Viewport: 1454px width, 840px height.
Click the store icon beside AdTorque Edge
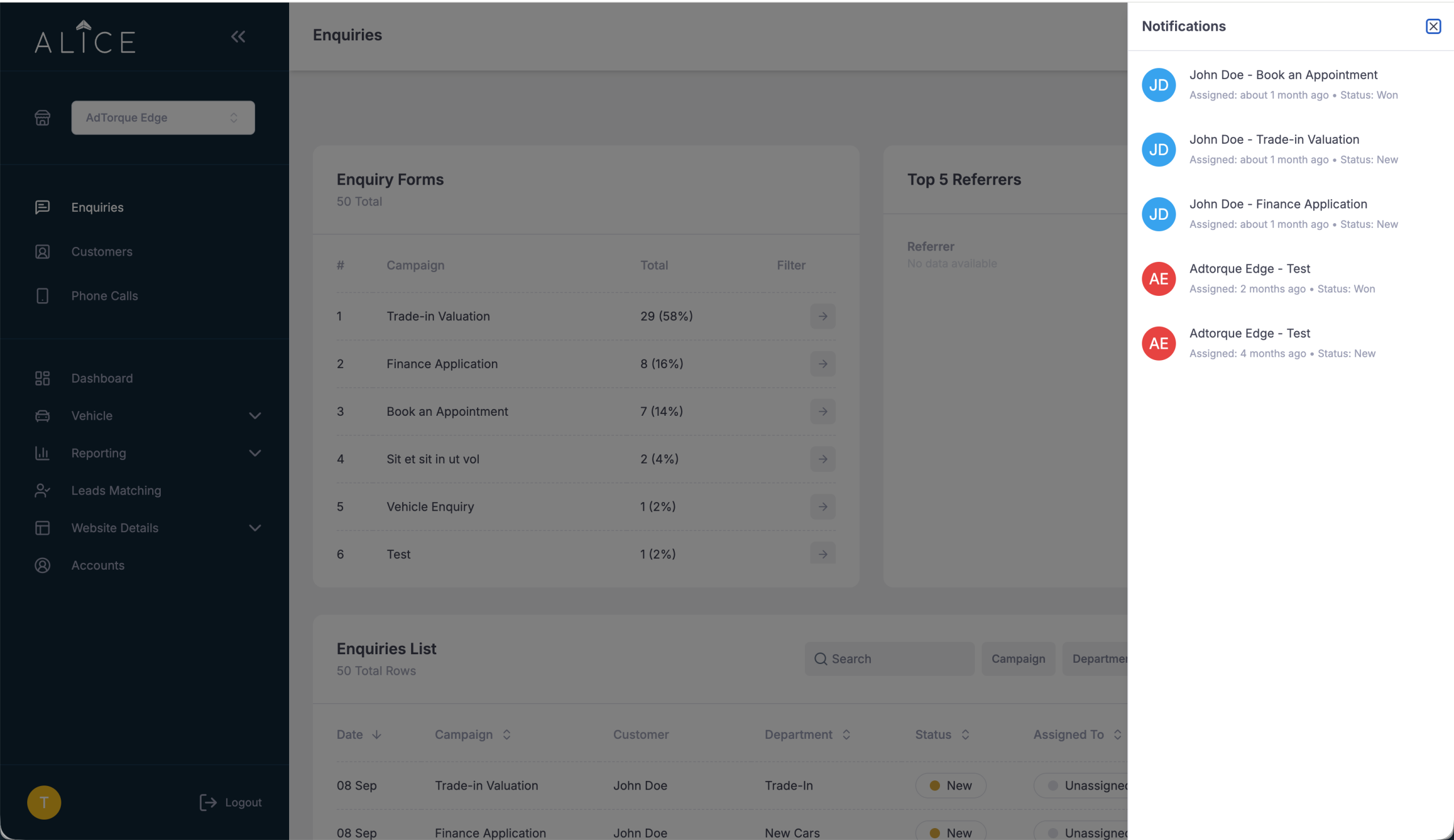[42, 118]
